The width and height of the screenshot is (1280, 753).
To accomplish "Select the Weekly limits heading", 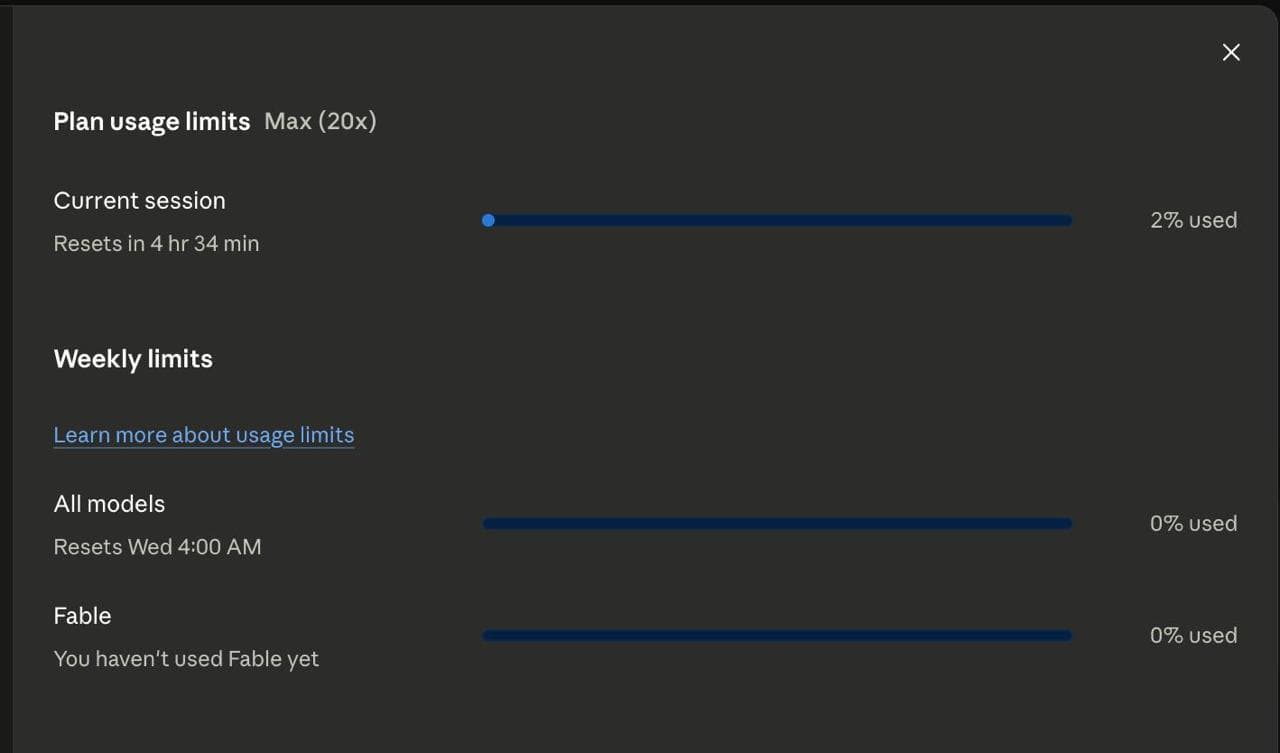I will click(133, 359).
